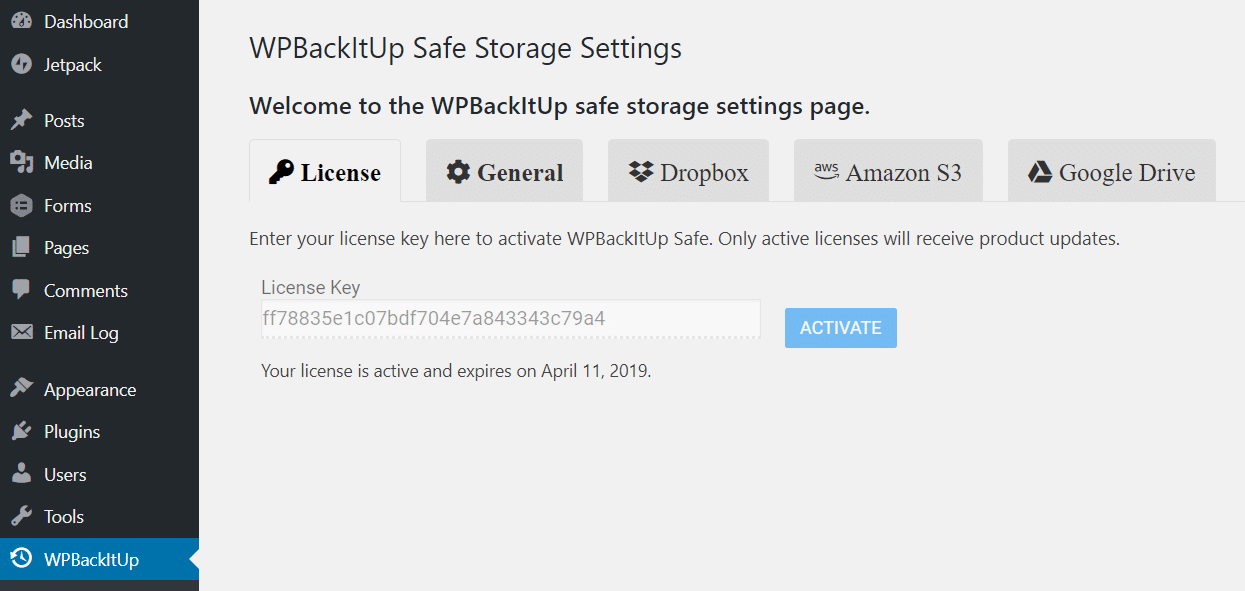Click the ACTIVATE license button
The image size is (1245, 591).
[x=841, y=328]
